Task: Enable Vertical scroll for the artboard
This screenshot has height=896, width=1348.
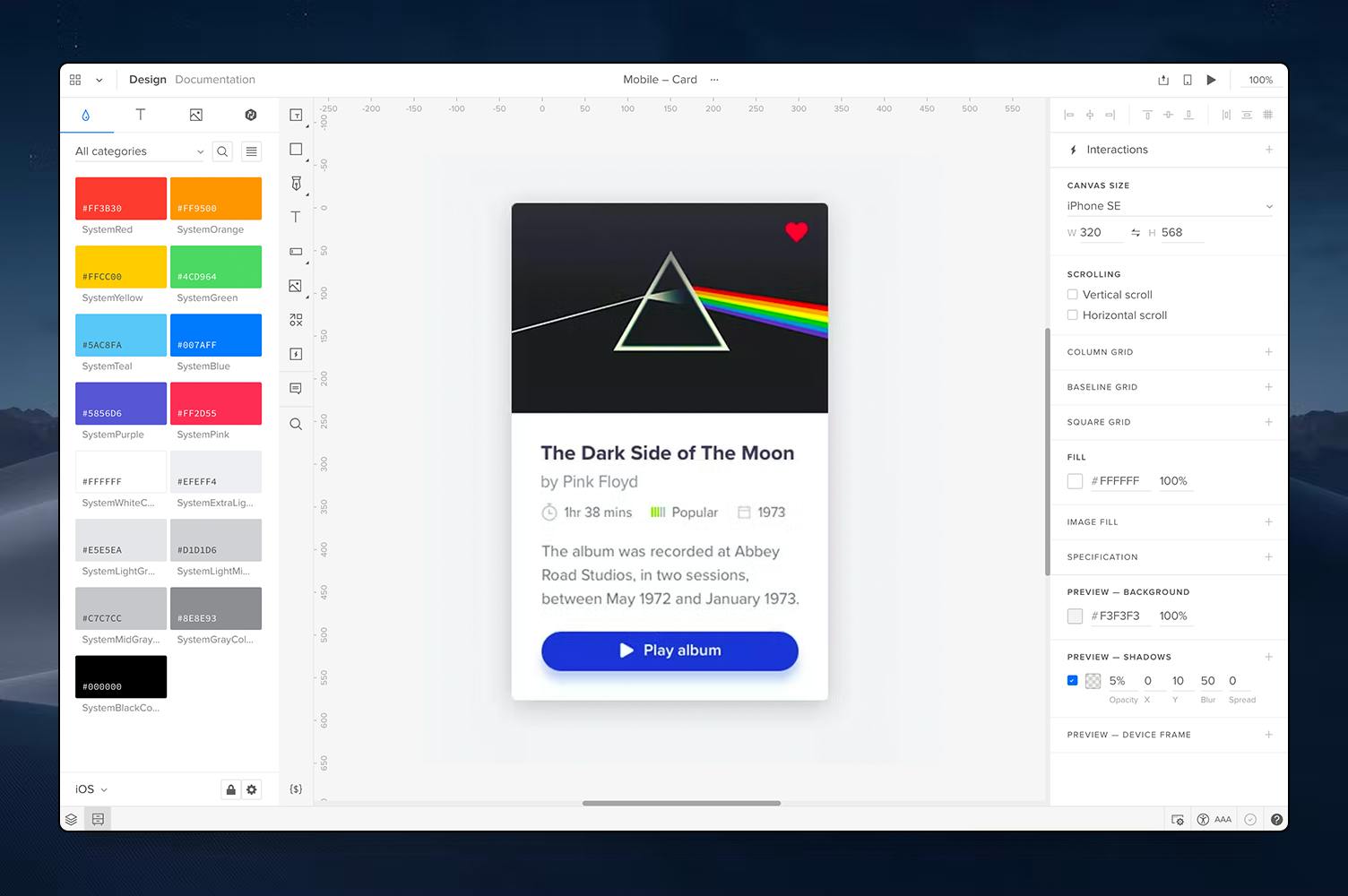Action: [1073, 294]
